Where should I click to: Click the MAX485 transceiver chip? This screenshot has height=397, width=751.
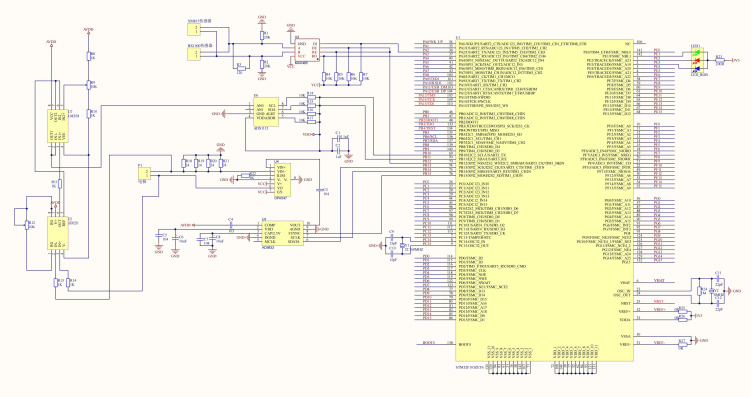307,49
